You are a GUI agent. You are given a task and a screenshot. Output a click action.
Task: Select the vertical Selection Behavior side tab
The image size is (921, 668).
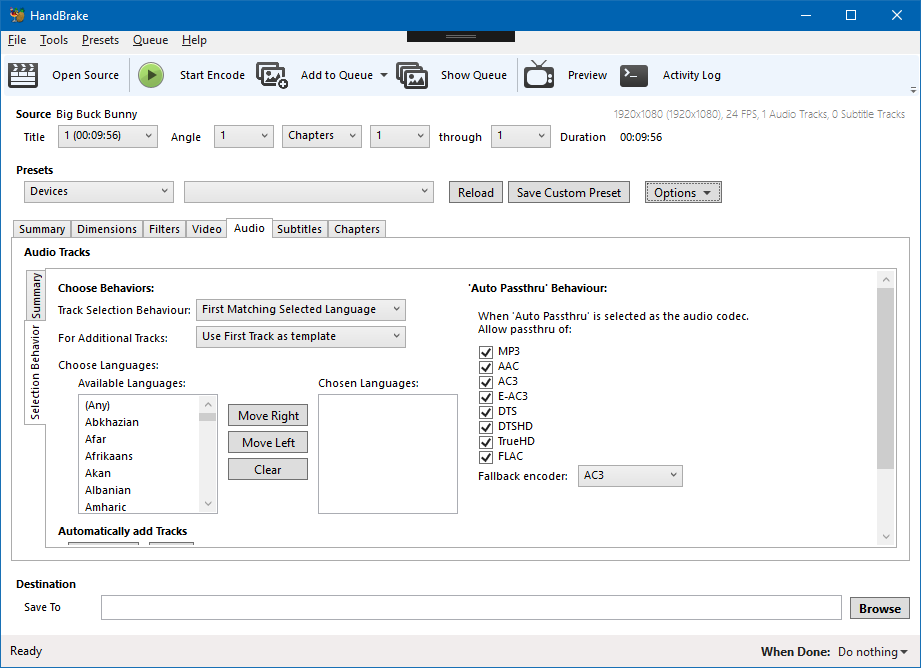click(x=35, y=372)
